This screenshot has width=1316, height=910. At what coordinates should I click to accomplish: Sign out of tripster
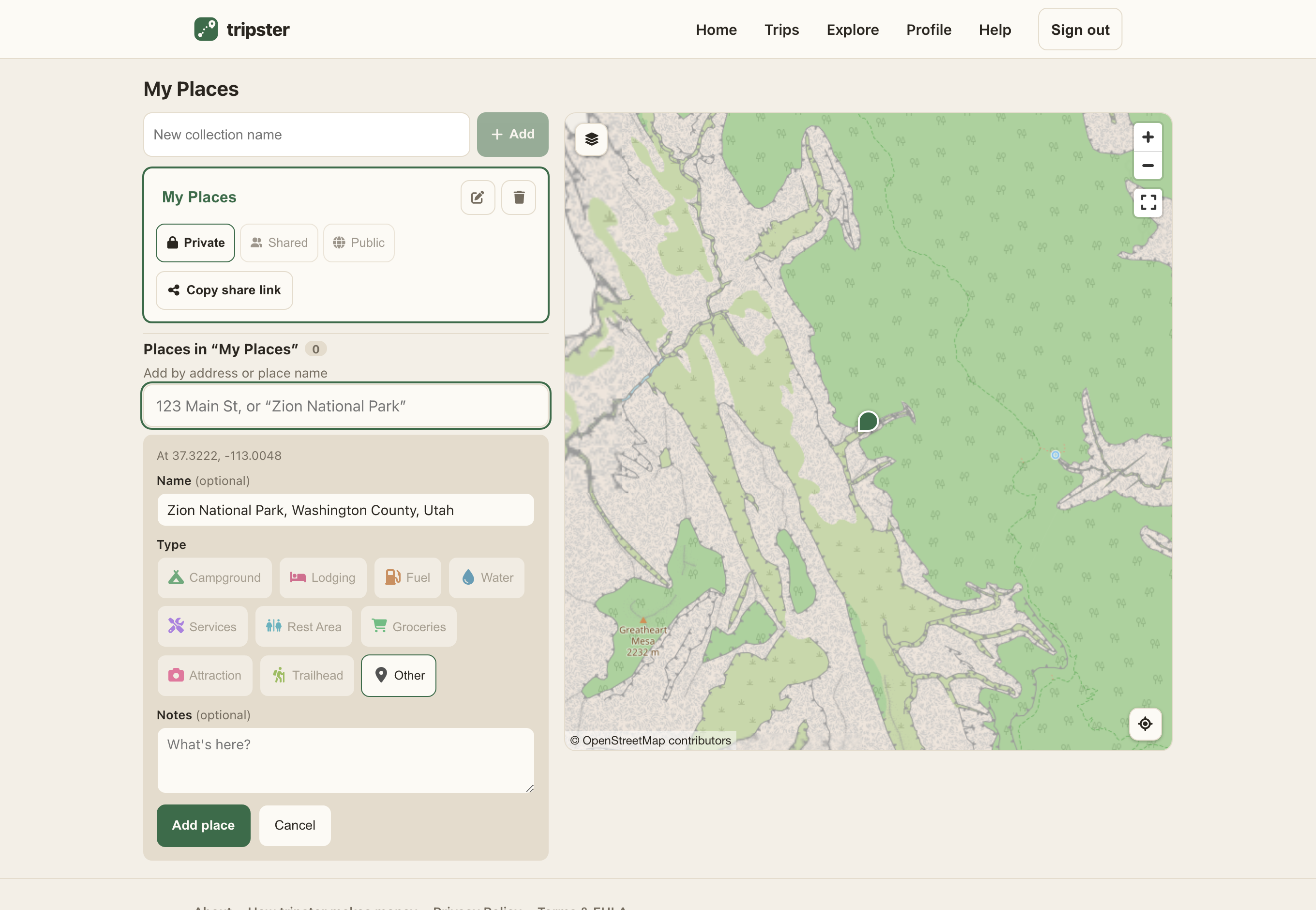click(1080, 29)
